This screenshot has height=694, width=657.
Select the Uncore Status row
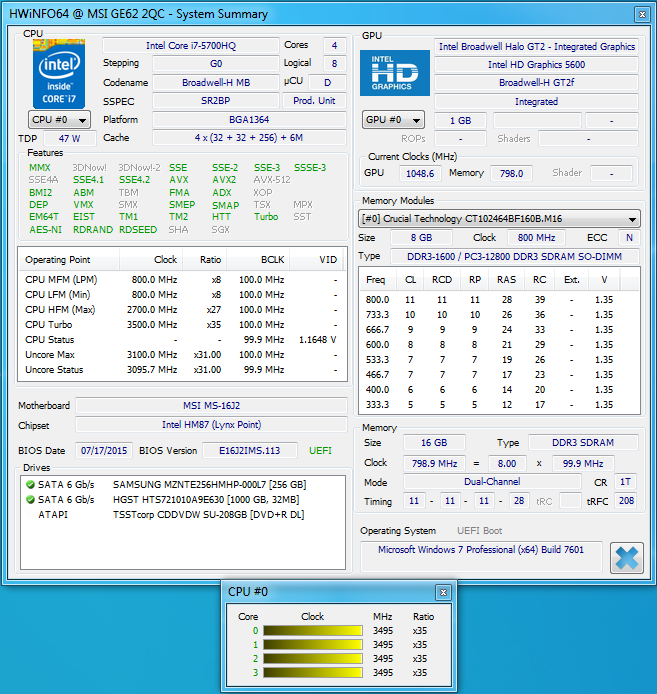(182, 370)
